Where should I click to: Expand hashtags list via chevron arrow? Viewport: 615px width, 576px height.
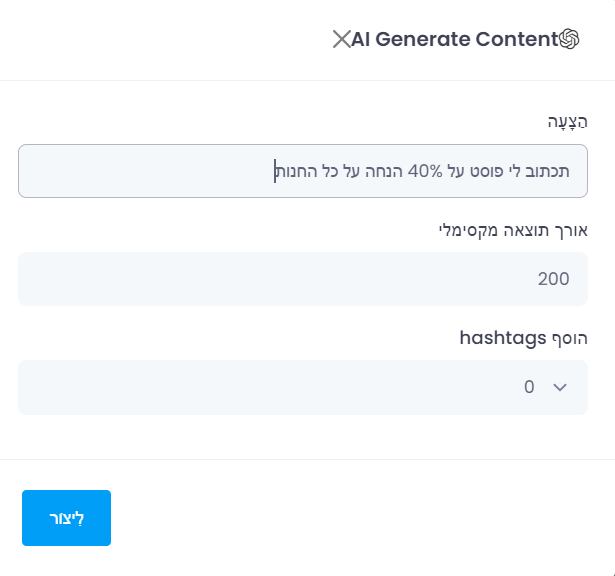click(559, 387)
